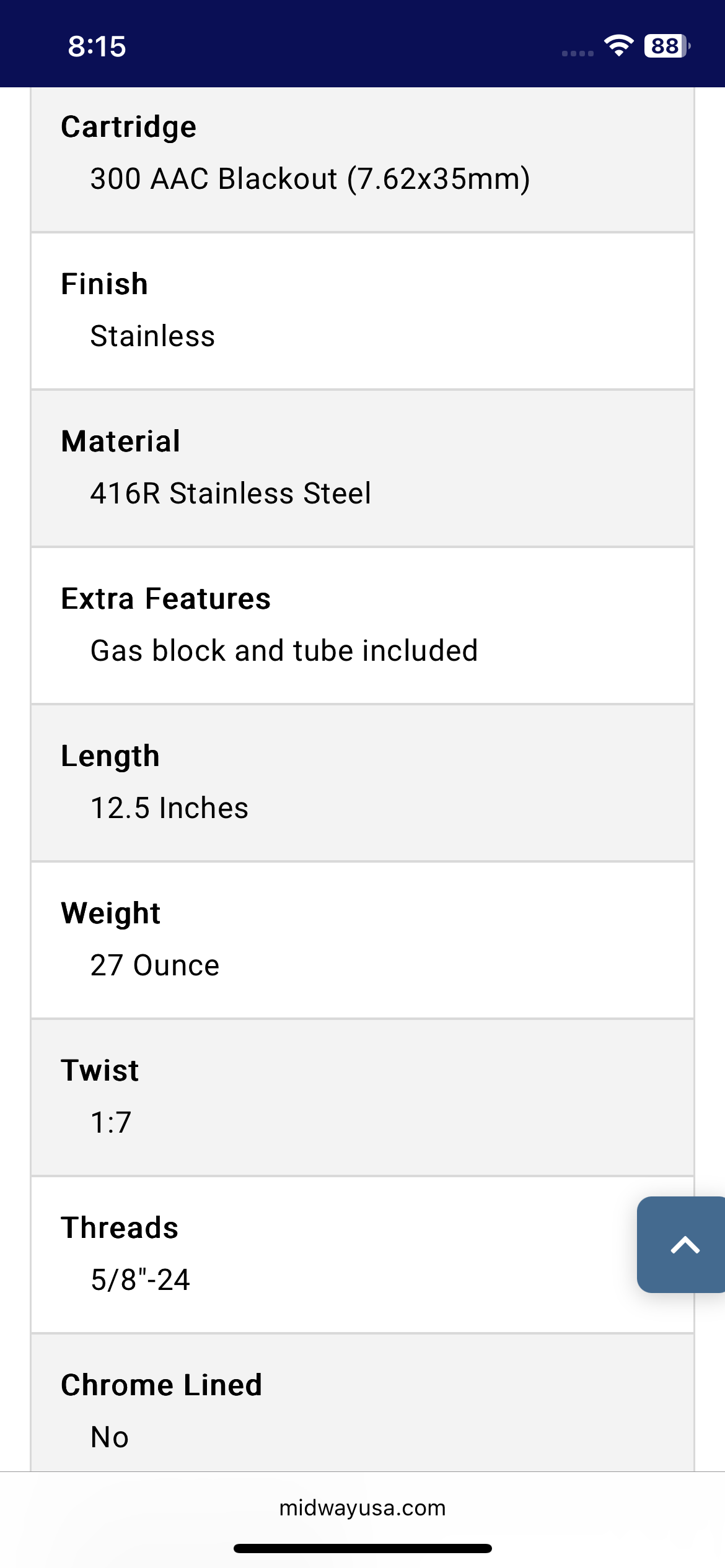Tap the Cartridge heading
This screenshot has height=1568, width=725.
tap(129, 127)
